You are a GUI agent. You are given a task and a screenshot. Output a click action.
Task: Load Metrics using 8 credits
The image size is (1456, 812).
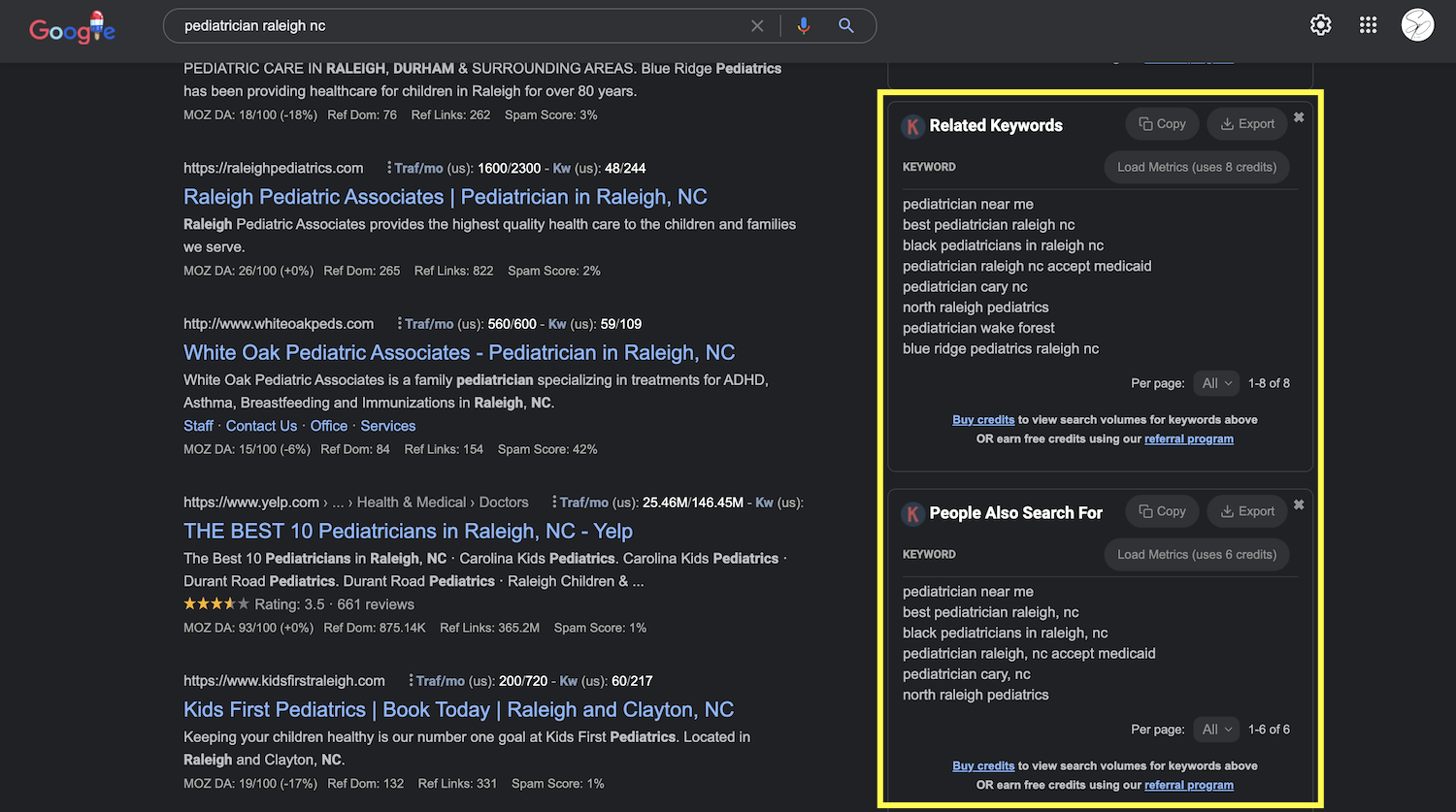point(1197,167)
